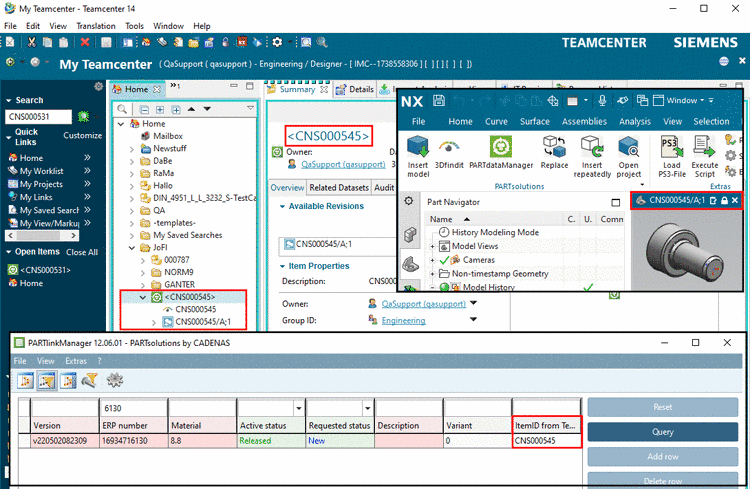The height and width of the screenshot is (489, 750).
Task: Click Query button in PARTlinkManager
Action: (x=662, y=432)
